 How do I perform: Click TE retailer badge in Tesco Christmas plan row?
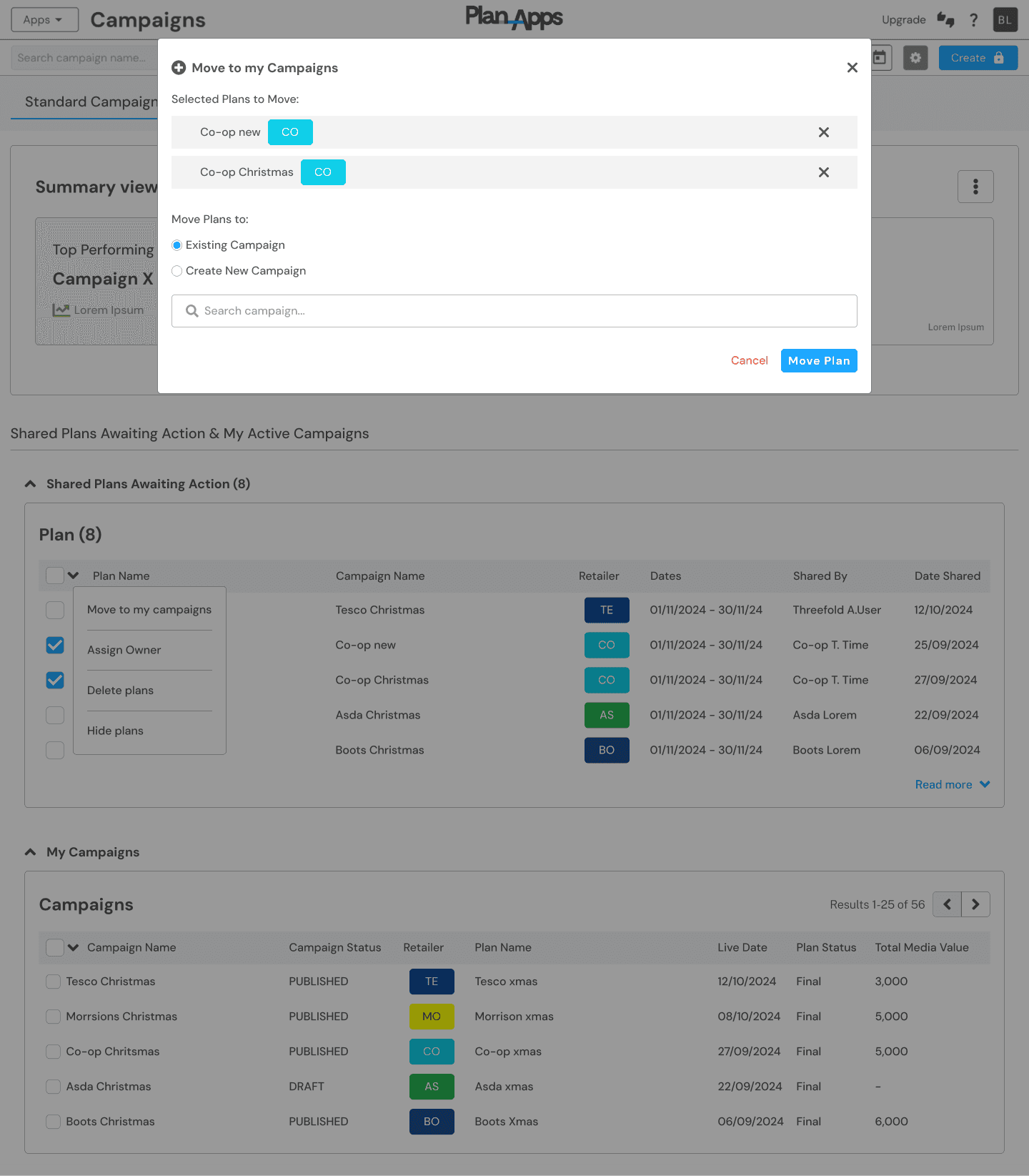point(607,610)
